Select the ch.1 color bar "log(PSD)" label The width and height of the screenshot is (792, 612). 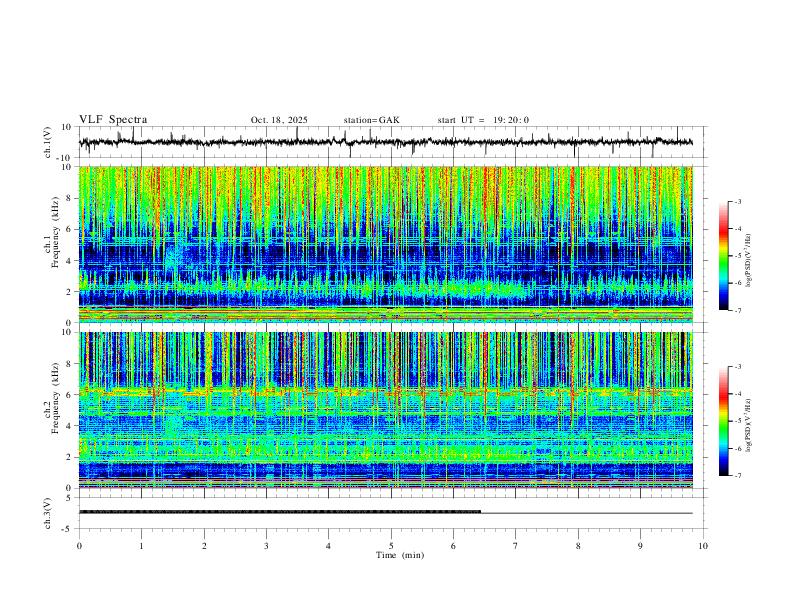point(749,261)
